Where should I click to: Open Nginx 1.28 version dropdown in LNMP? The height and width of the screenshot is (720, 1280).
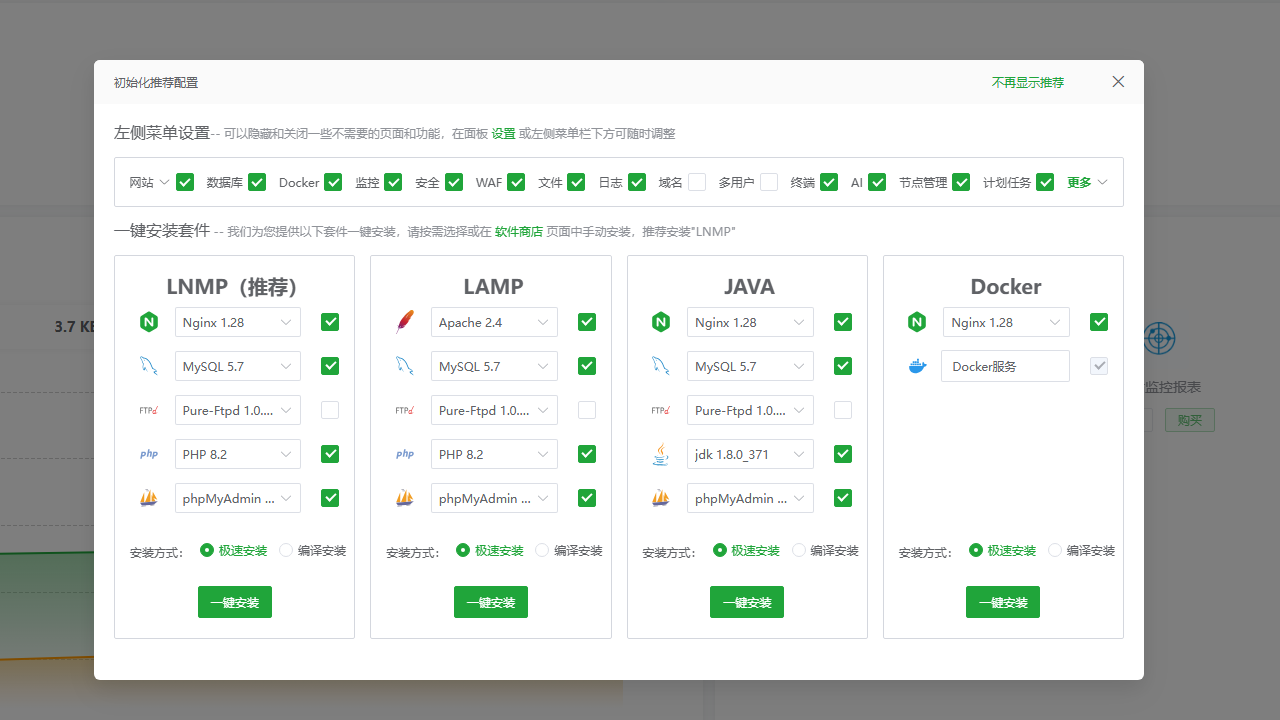tap(238, 322)
